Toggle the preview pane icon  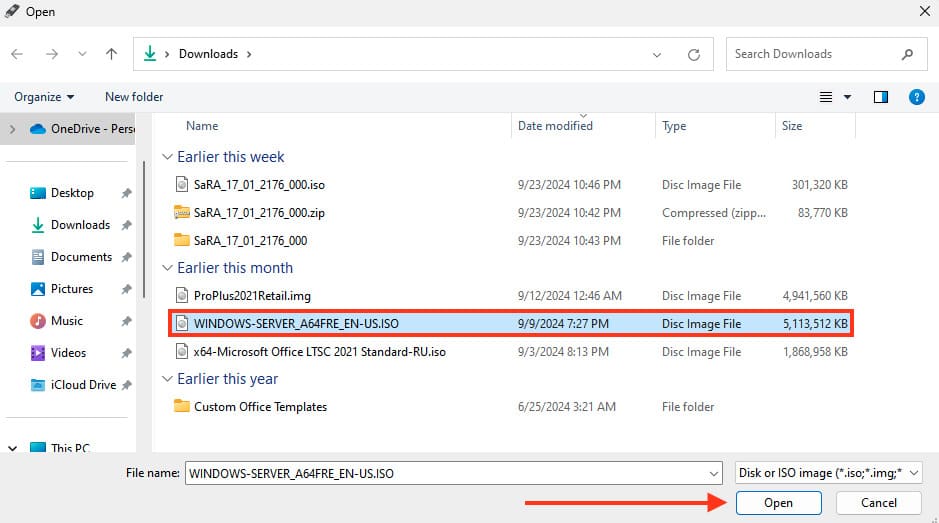881,97
